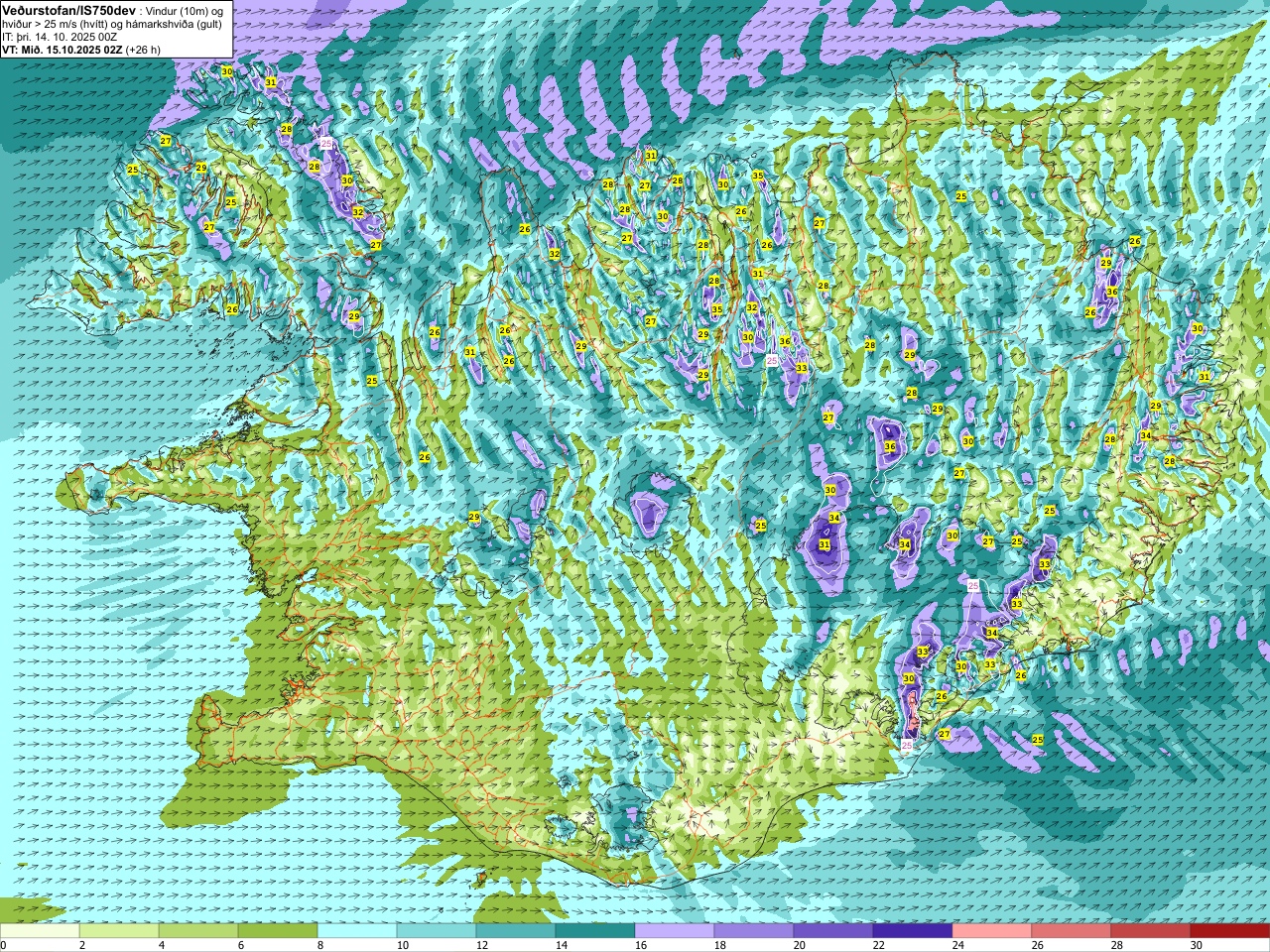Click the 28 tick label on the color scale
1270x952 pixels.
[x=1117, y=945]
